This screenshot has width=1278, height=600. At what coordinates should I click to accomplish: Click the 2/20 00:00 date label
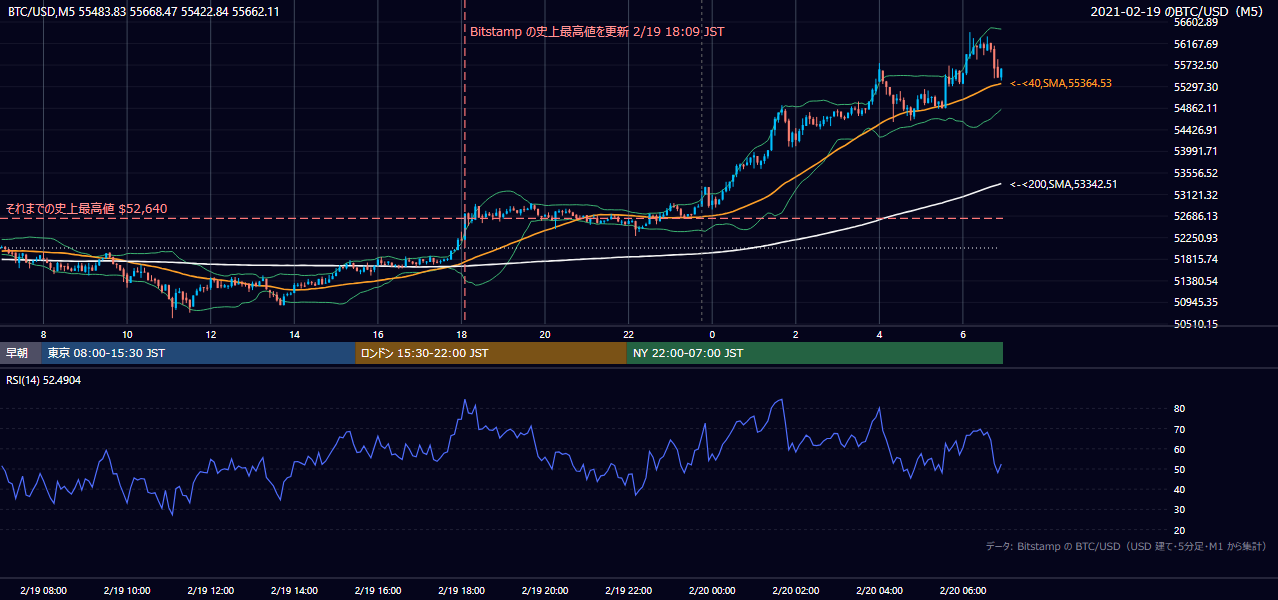[712, 591]
